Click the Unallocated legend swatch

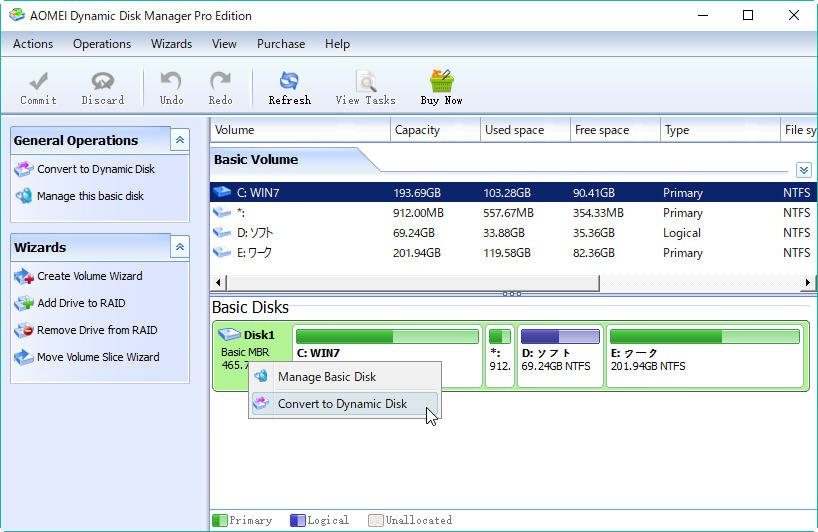pyautogui.click(x=376, y=520)
